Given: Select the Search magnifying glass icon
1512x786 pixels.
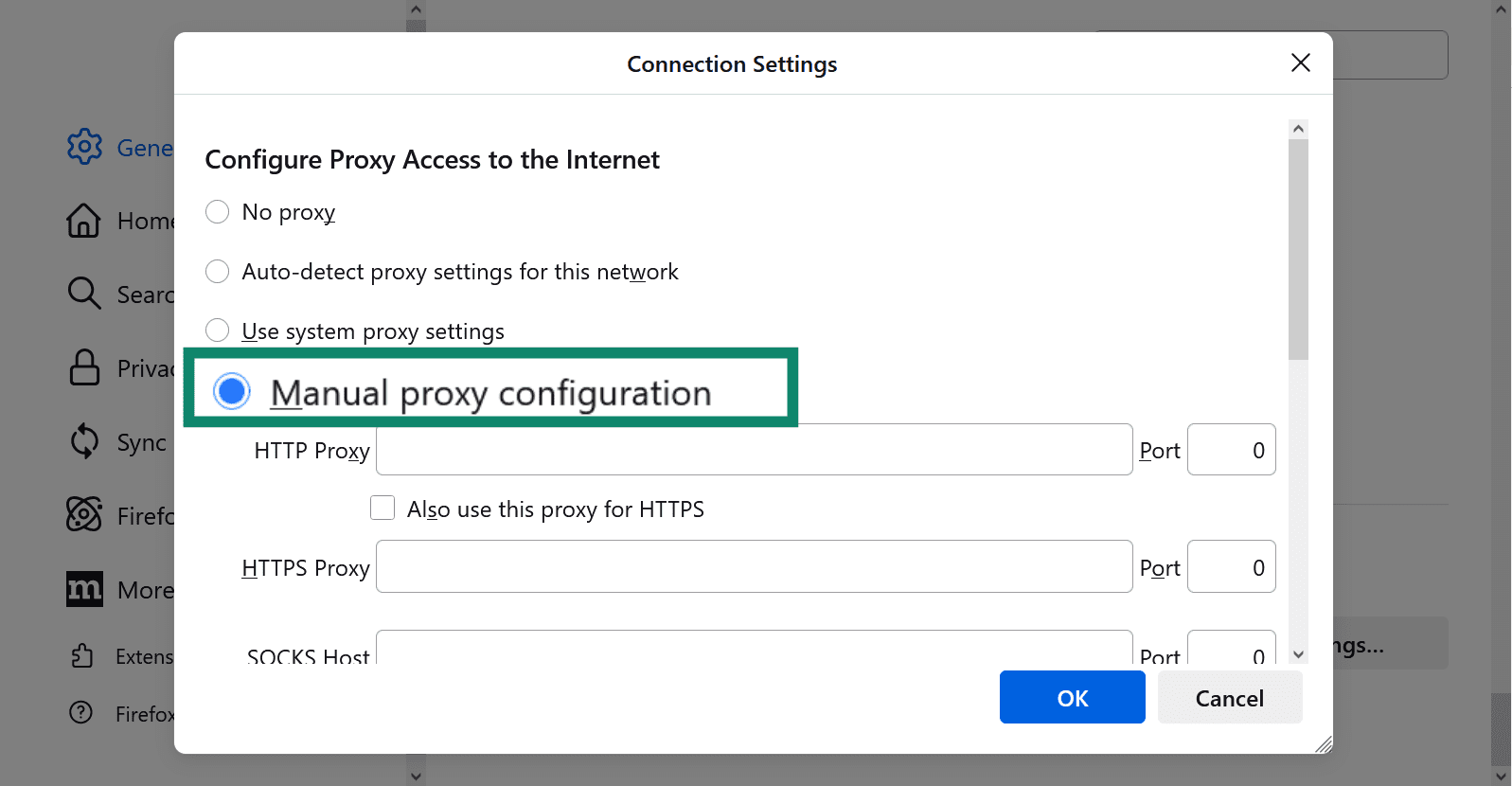Looking at the screenshot, I should point(83,294).
